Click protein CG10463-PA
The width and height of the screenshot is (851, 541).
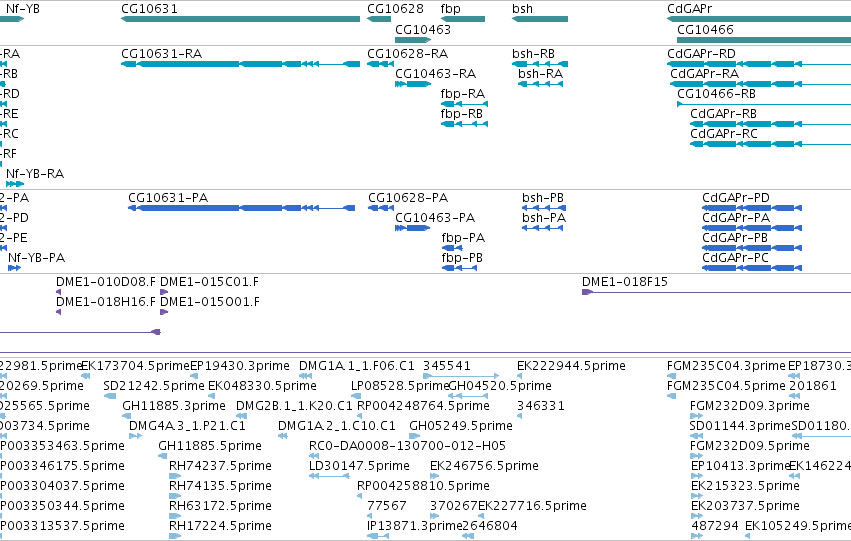point(413,228)
